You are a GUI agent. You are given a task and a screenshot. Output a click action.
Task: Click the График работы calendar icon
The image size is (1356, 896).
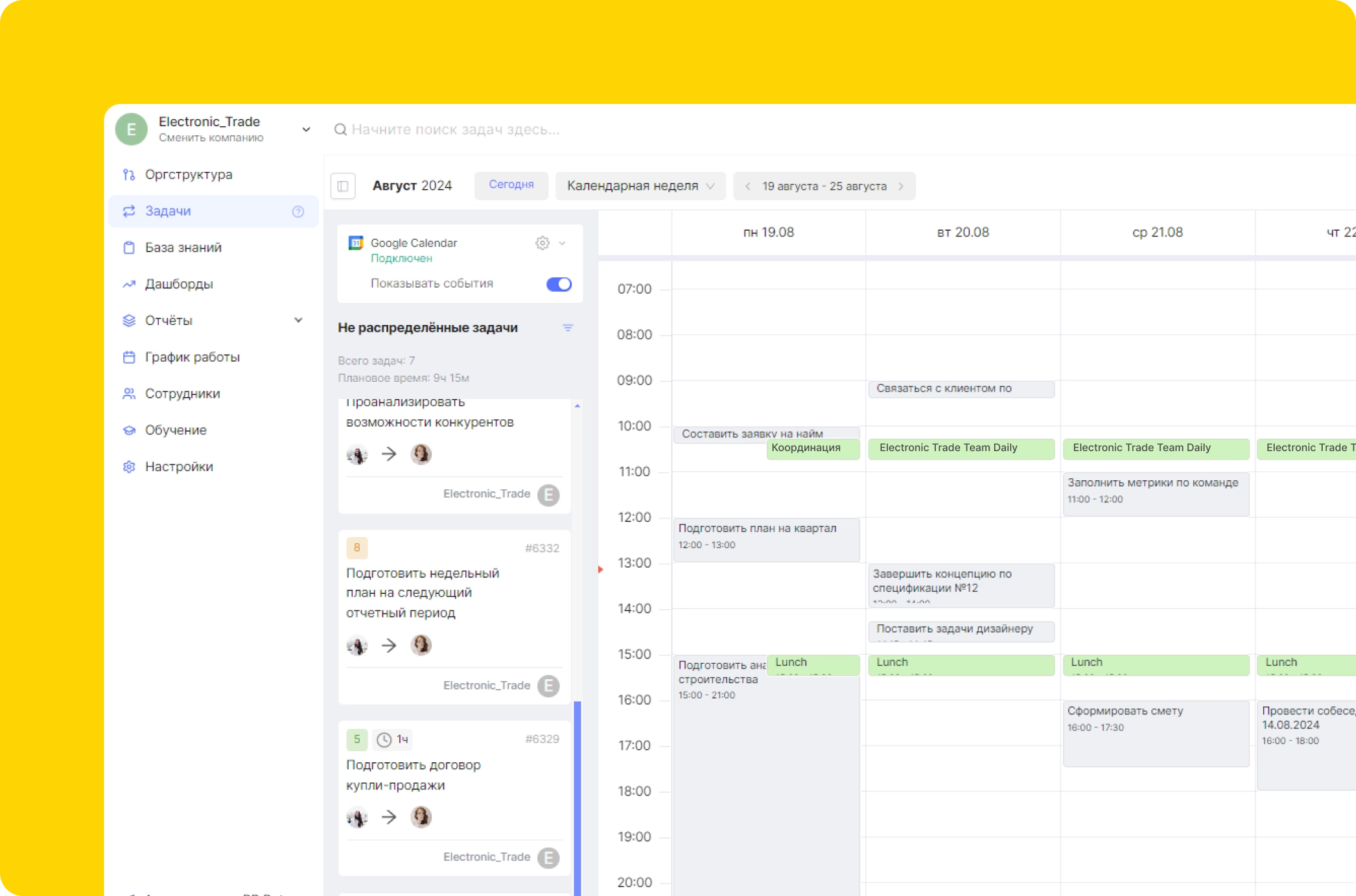(x=129, y=357)
